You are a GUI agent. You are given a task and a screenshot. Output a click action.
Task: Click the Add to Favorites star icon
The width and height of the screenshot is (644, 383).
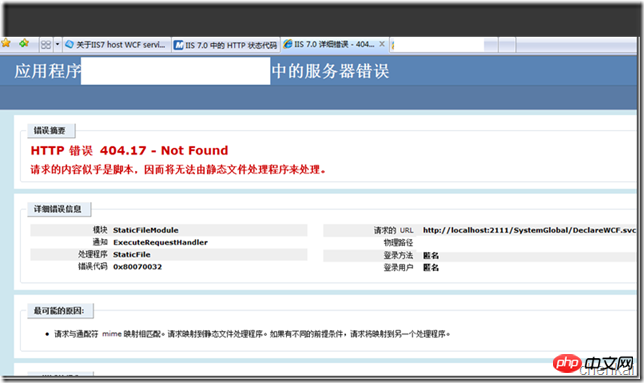pyautogui.click(x=24, y=43)
